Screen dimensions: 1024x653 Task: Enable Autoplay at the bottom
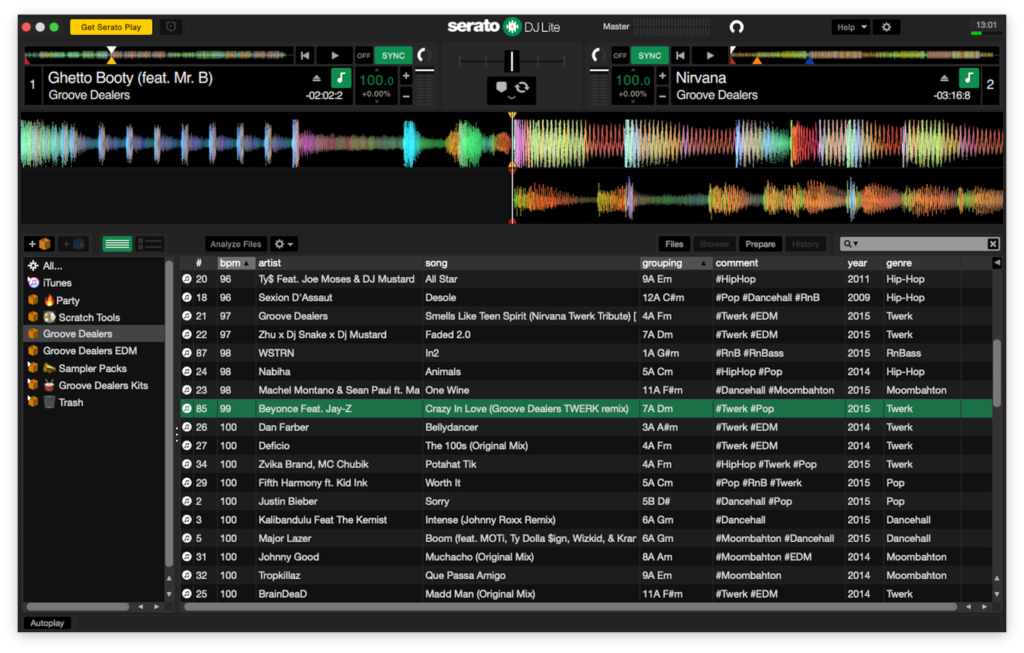47,623
